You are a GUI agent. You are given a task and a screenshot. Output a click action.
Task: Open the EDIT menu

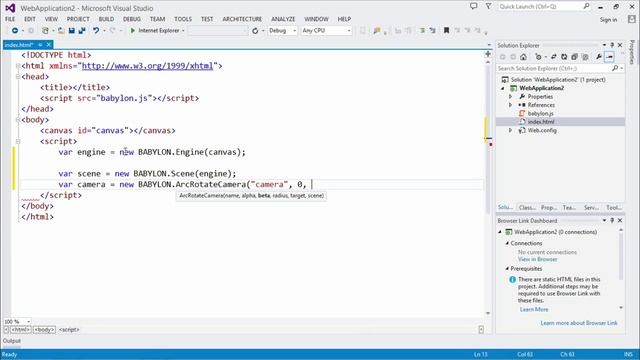click(x=30, y=19)
